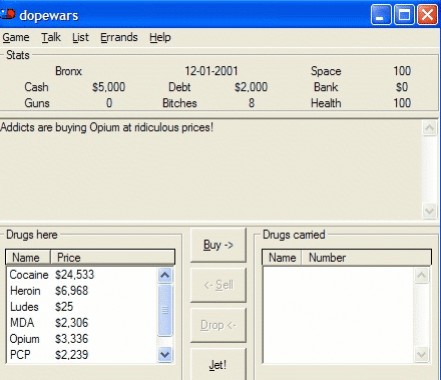Click the Space value 100
Viewport: 441px width, 380px height.
pos(402,71)
